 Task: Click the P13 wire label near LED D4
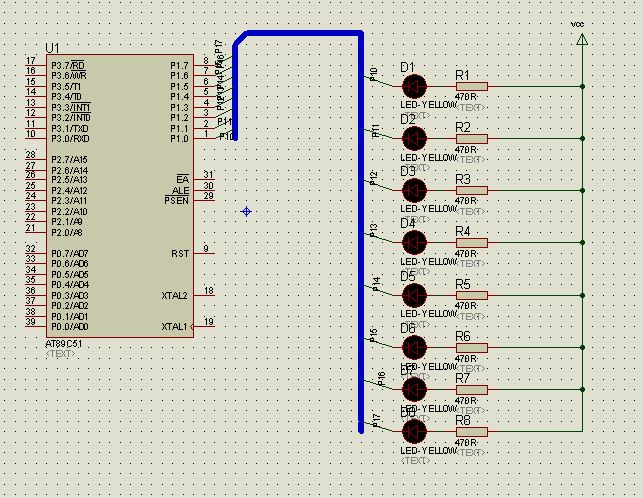(373, 230)
